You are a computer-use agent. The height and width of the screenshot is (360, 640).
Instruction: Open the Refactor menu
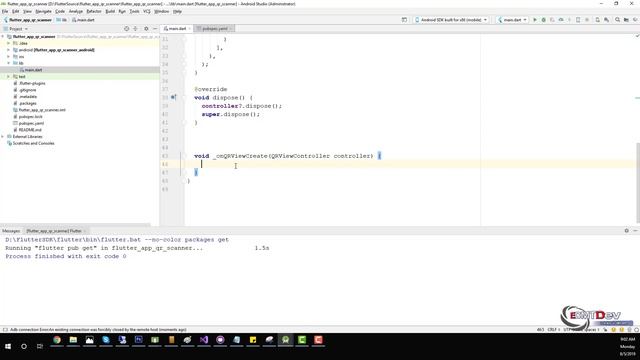(94, 11)
